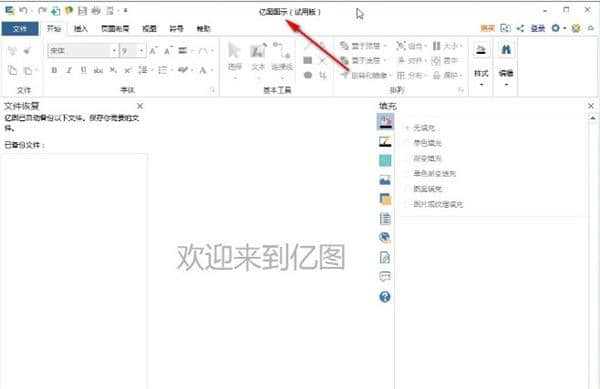600x389 pixels.
Task: Open the Comment bubble icon in sidebar
Action: (x=385, y=277)
